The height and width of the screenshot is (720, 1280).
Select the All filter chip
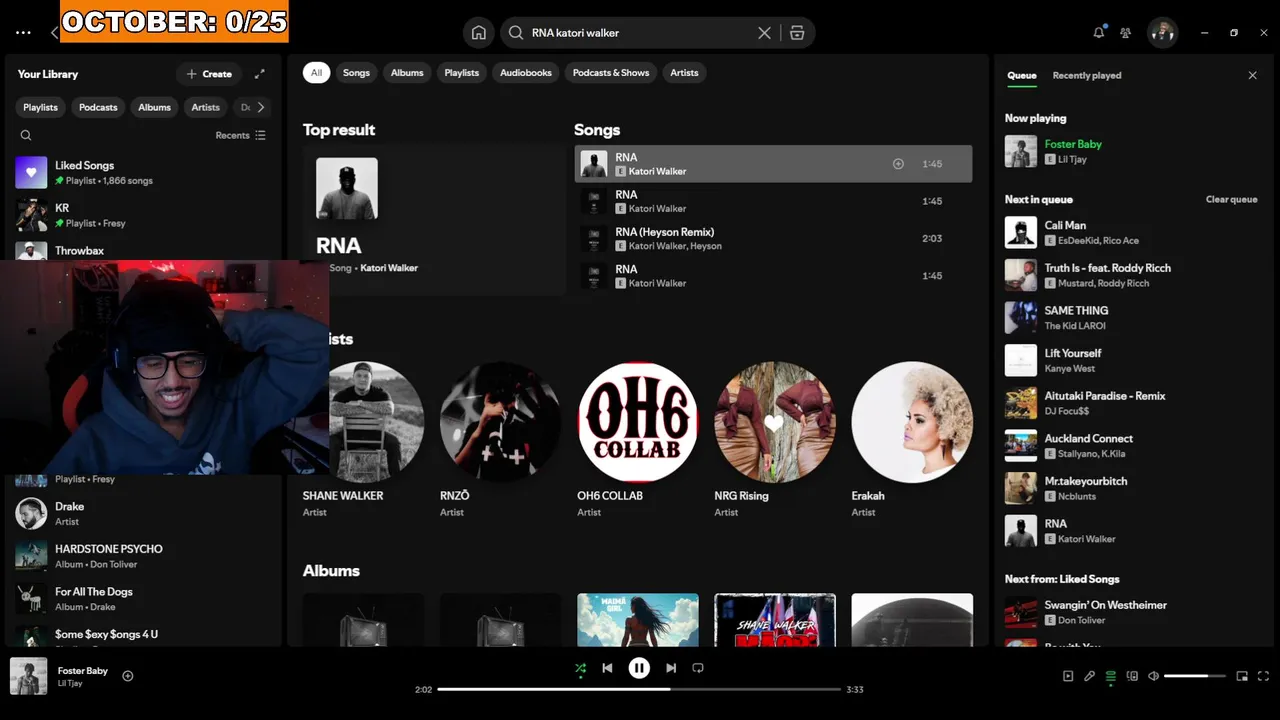(x=316, y=73)
